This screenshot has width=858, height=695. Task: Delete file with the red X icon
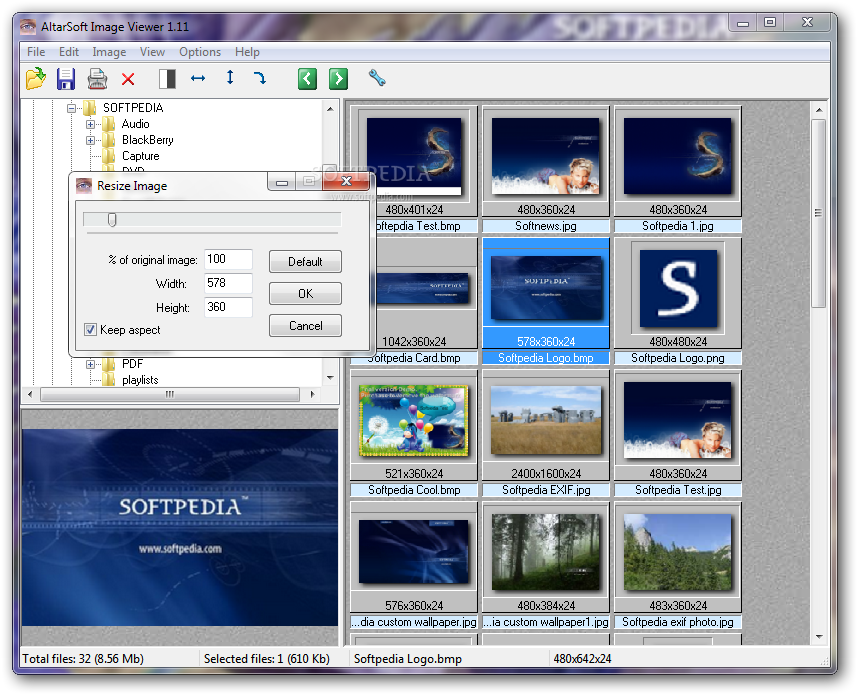(x=129, y=79)
